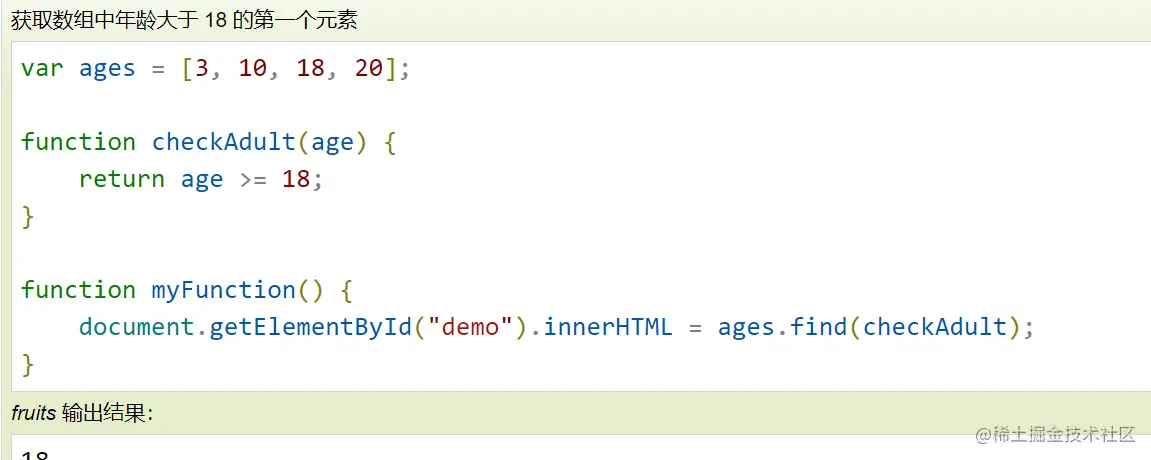Click the number 3 in the array
This screenshot has width=1151, height=460.
(x=201, y=69)
